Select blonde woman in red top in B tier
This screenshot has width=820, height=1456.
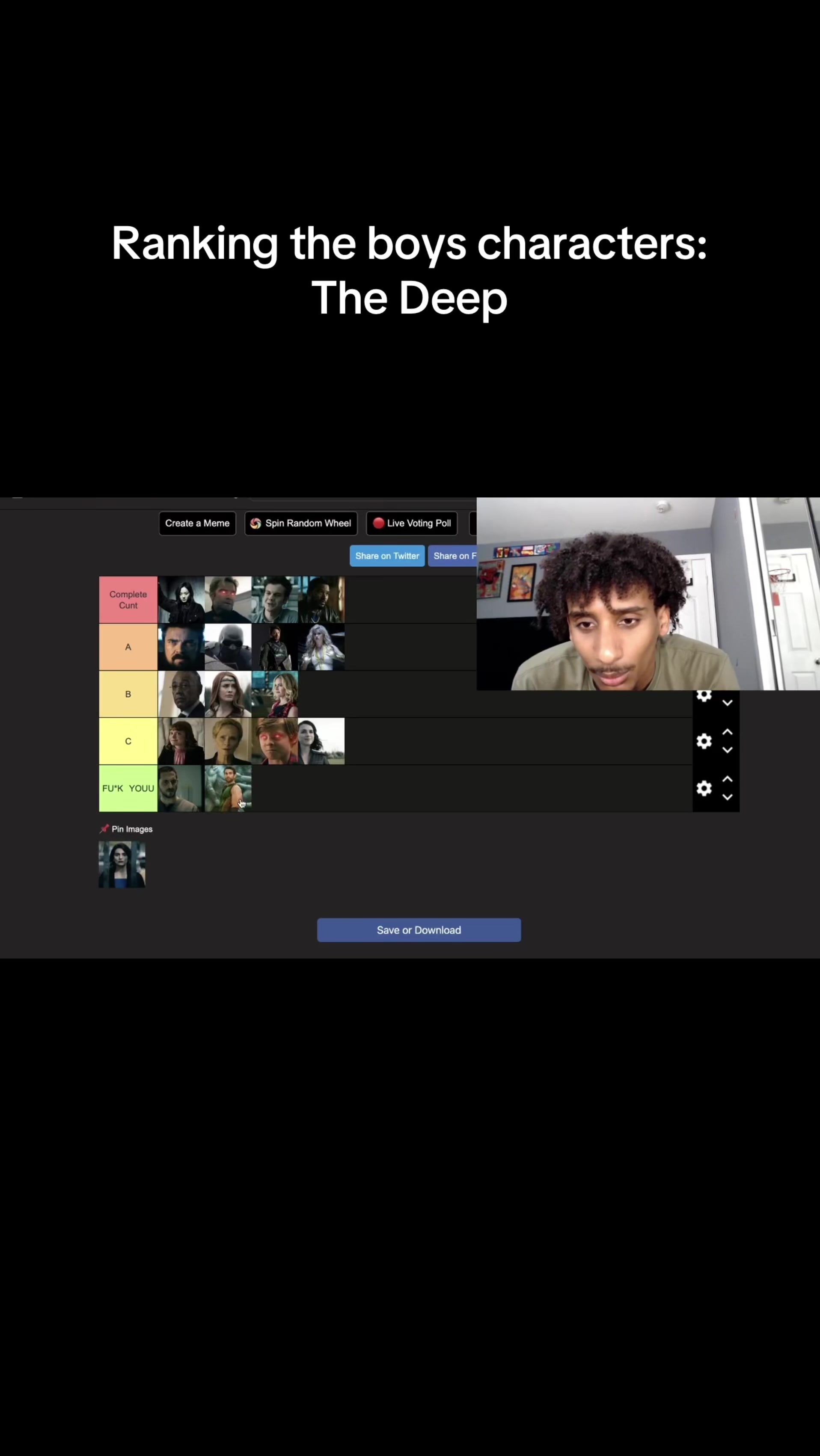(x=275, y=694)
